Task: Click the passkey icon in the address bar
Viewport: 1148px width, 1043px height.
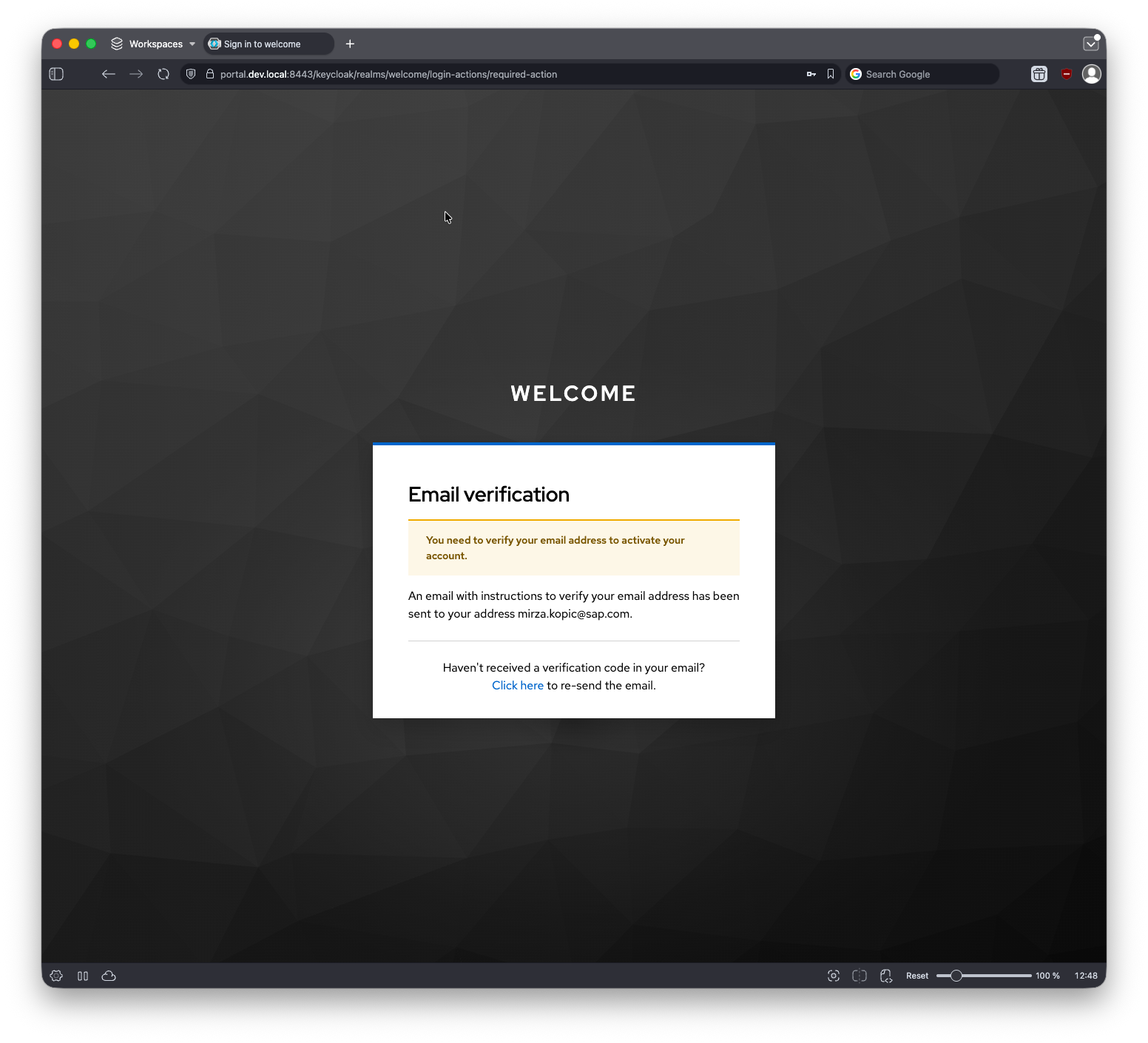Action: point(811,74)
